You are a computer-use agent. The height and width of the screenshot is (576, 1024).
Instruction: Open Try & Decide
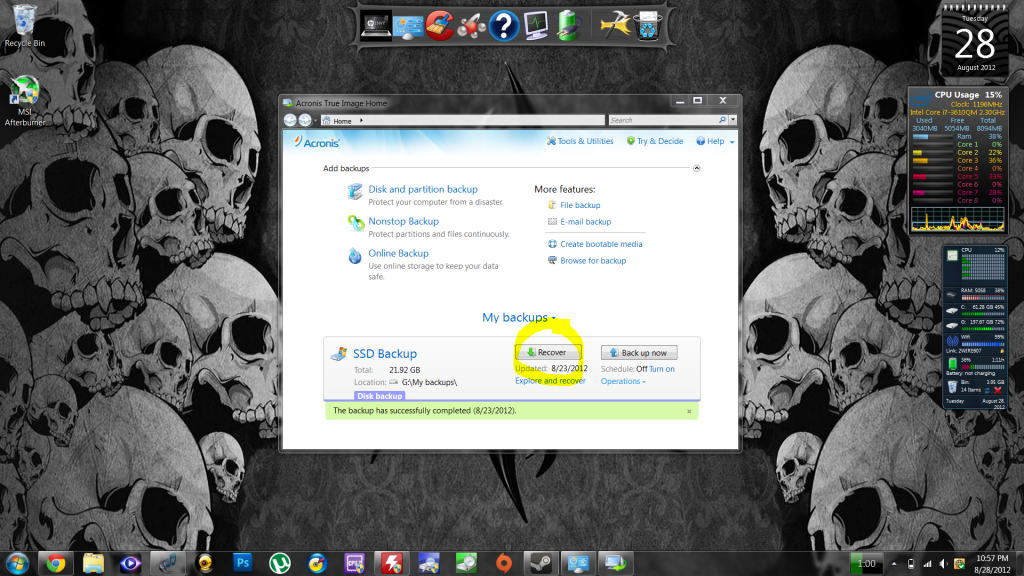pos(655,141)
